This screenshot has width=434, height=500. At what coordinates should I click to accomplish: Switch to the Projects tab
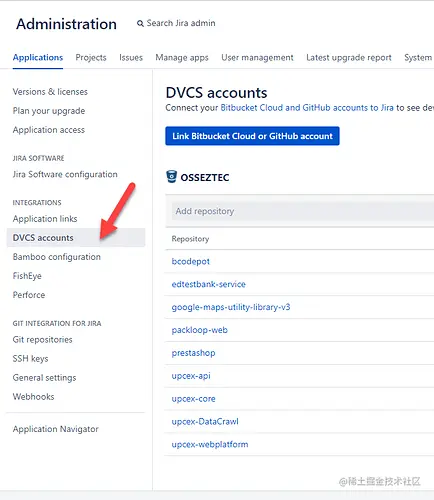pos(91,57)
